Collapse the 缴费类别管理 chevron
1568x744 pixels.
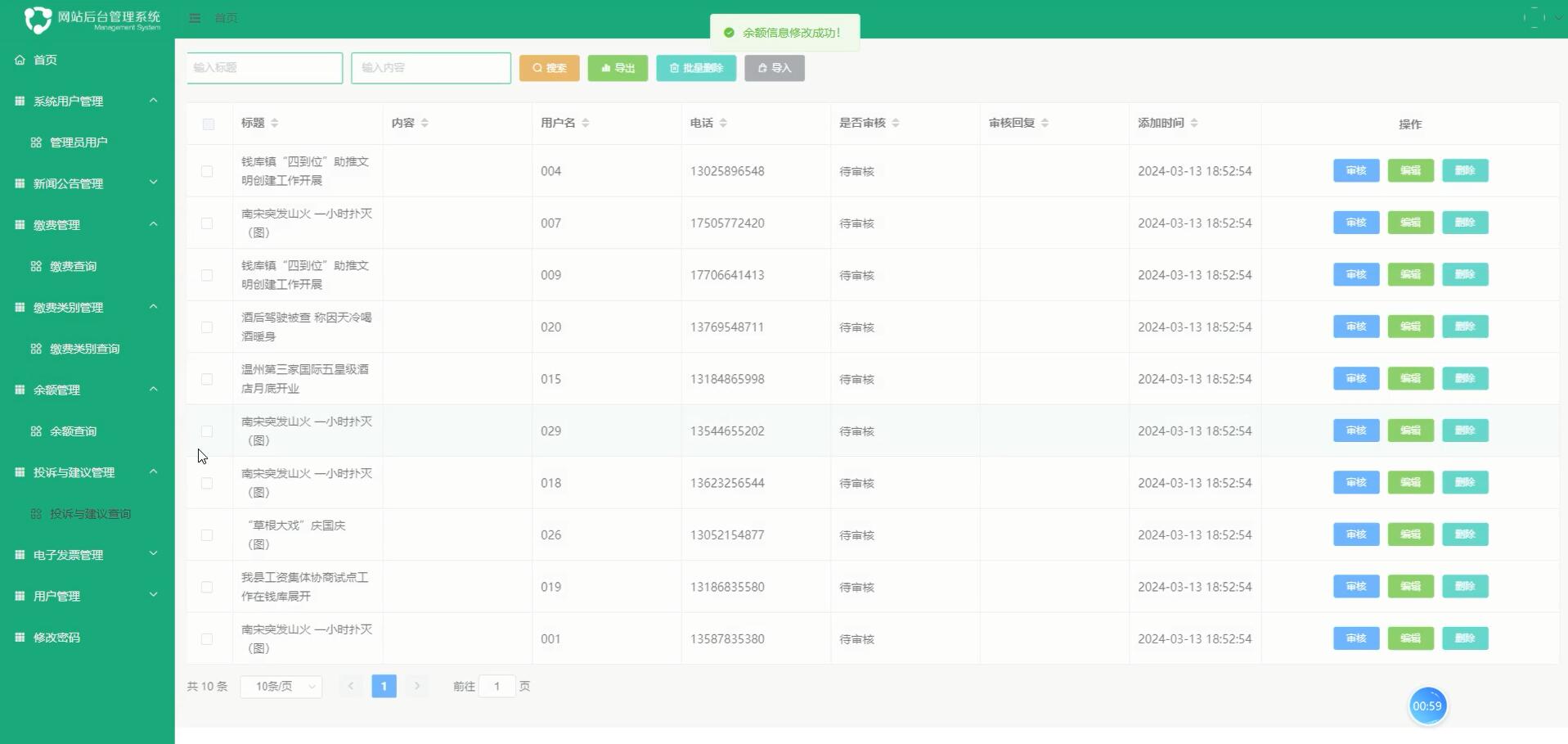pos(153,306)
